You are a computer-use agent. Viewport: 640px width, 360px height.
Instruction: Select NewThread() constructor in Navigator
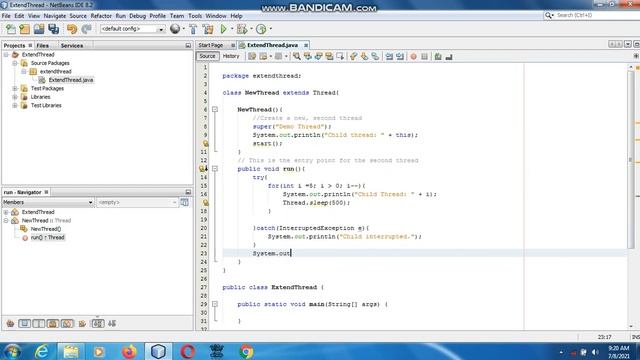tap(46, 229)
